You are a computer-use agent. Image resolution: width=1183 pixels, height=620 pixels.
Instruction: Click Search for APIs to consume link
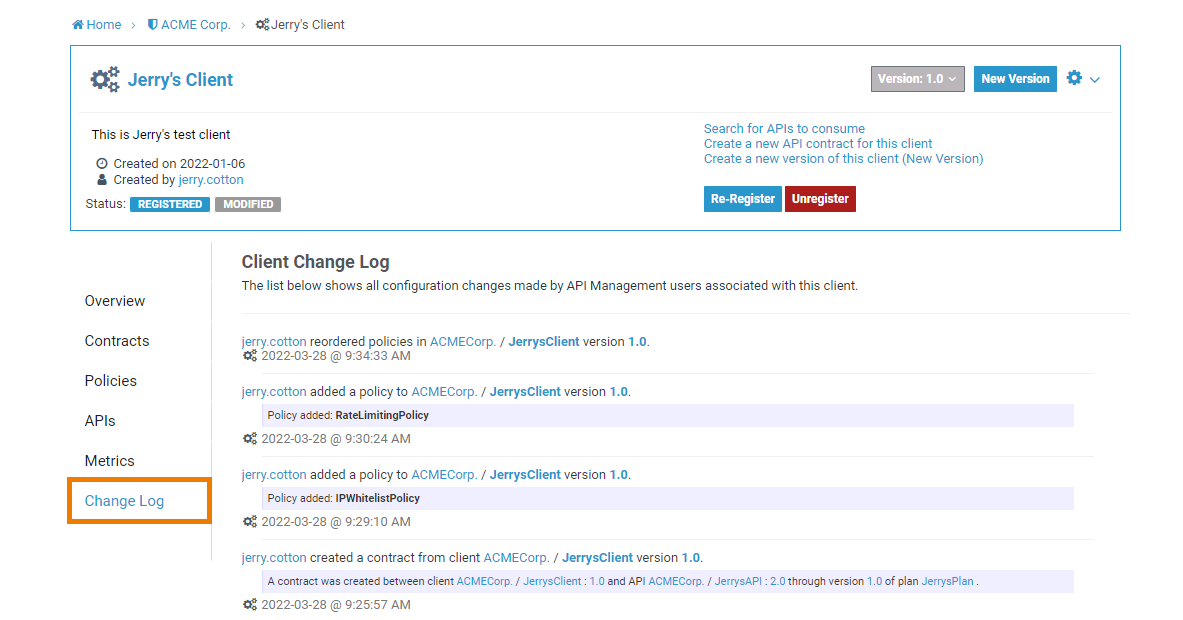click(x=784, y=129)
